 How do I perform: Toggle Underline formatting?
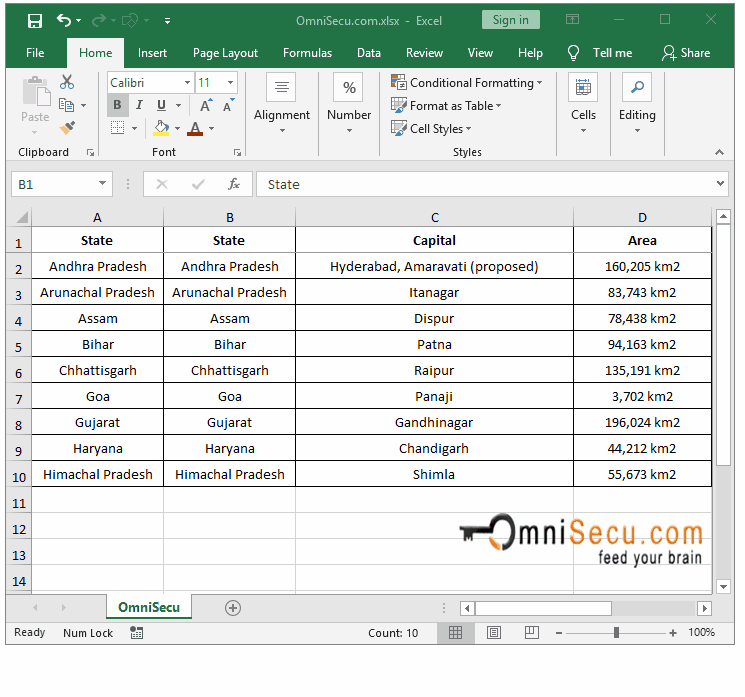click(x=162, y=105)
